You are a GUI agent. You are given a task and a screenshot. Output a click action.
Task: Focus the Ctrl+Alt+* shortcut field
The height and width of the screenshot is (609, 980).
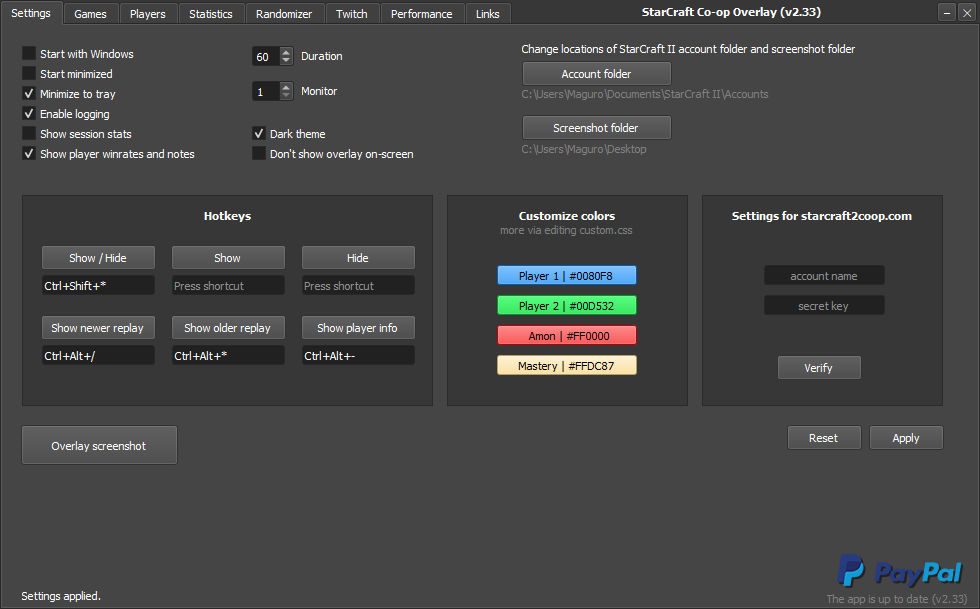pyautogui.click(x=228, y=355)
